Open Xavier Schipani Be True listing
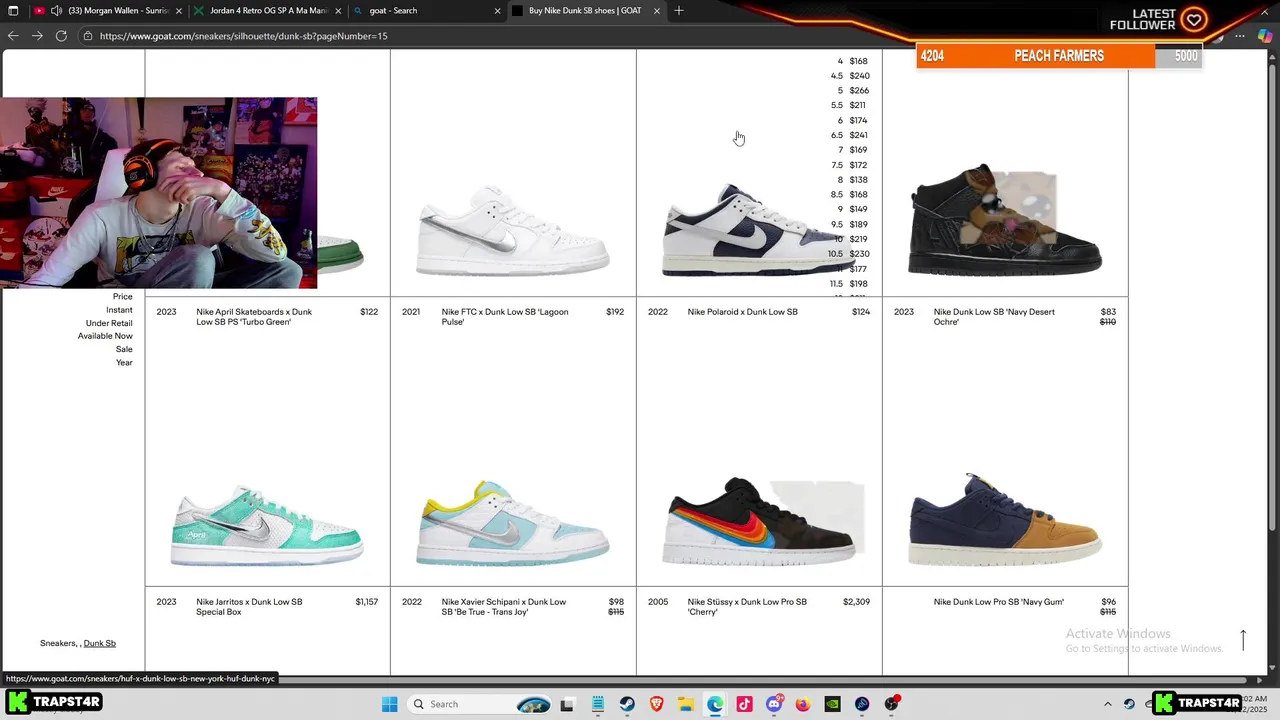Screen dimensions: 1280x720 pos(504,607)
